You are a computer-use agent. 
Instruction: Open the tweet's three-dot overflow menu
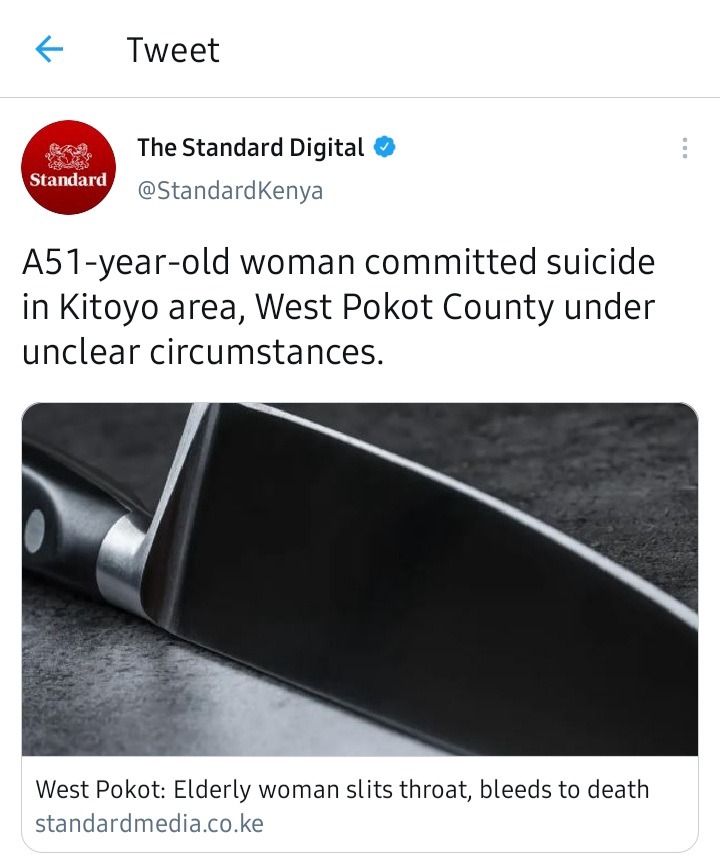(684, 148)
